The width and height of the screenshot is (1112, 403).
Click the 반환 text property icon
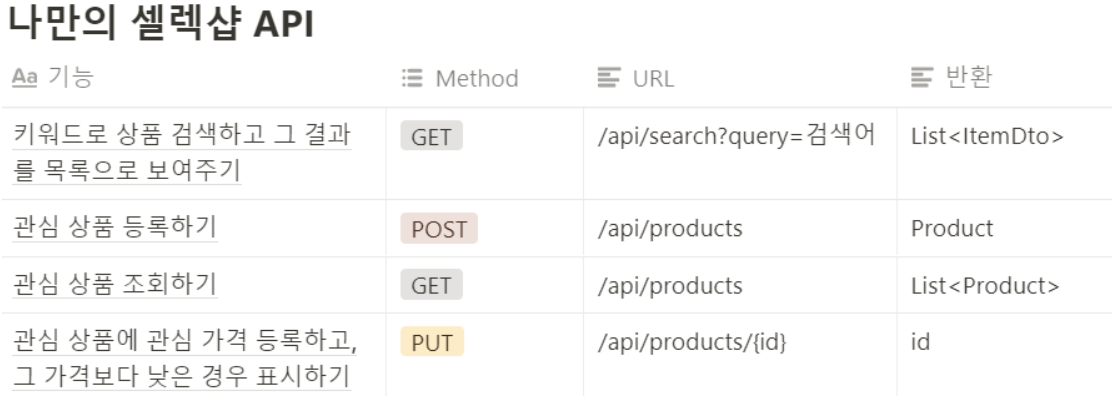[x=922, y=78]
